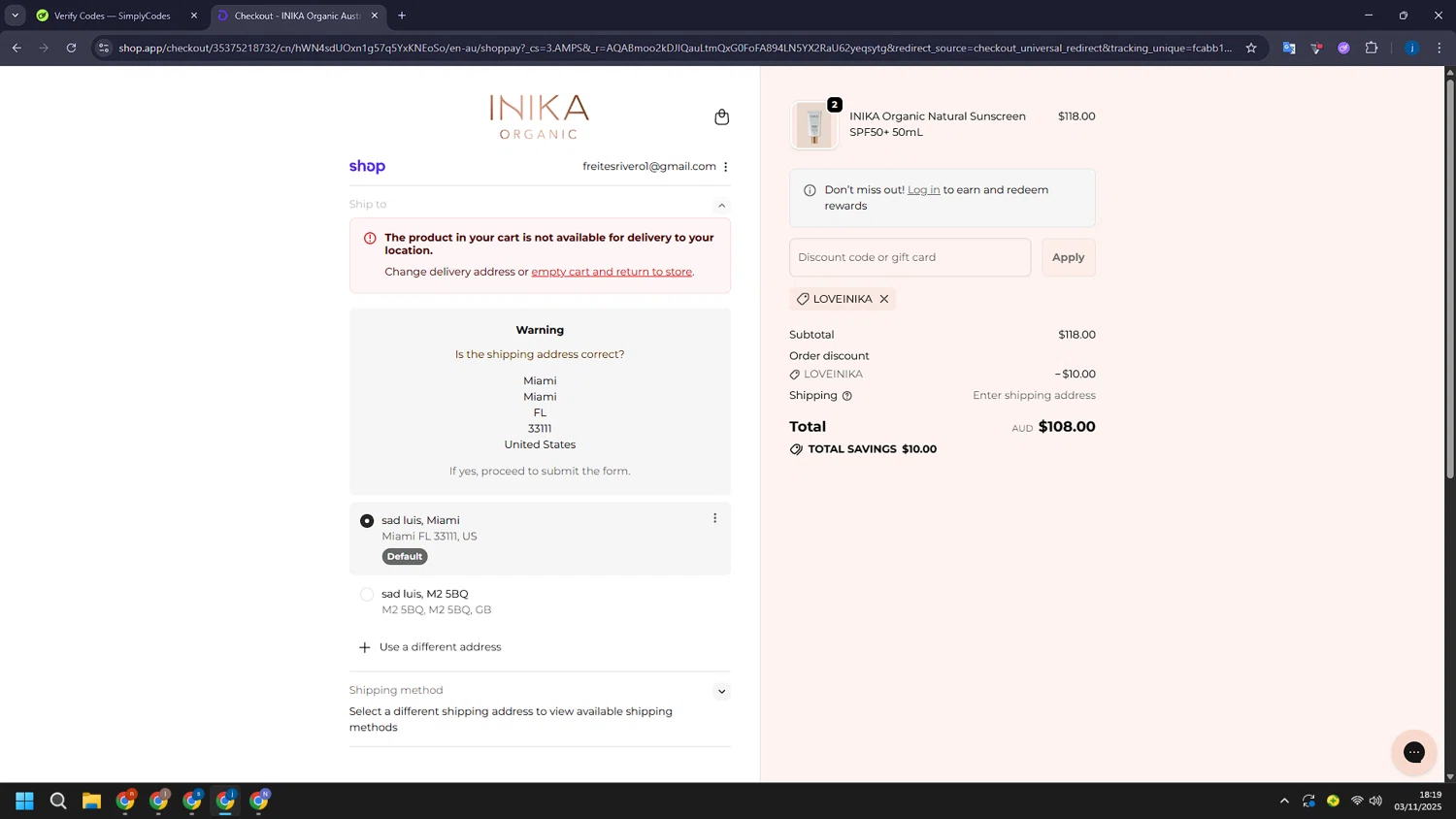
Task: Apply the discount code
Action: (x=1068, y=257)
